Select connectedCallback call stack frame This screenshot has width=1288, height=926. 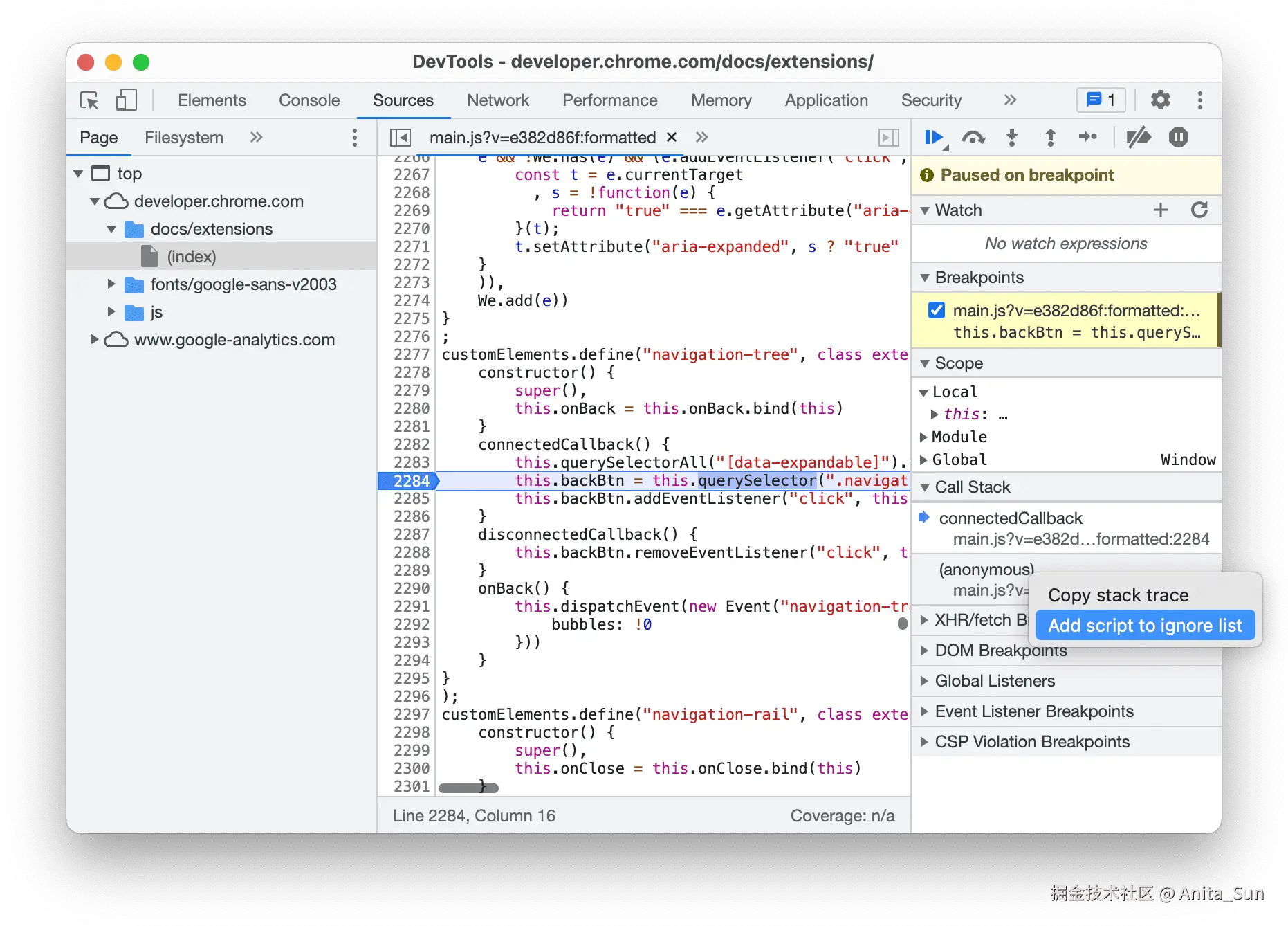(x=1067, y=529)
